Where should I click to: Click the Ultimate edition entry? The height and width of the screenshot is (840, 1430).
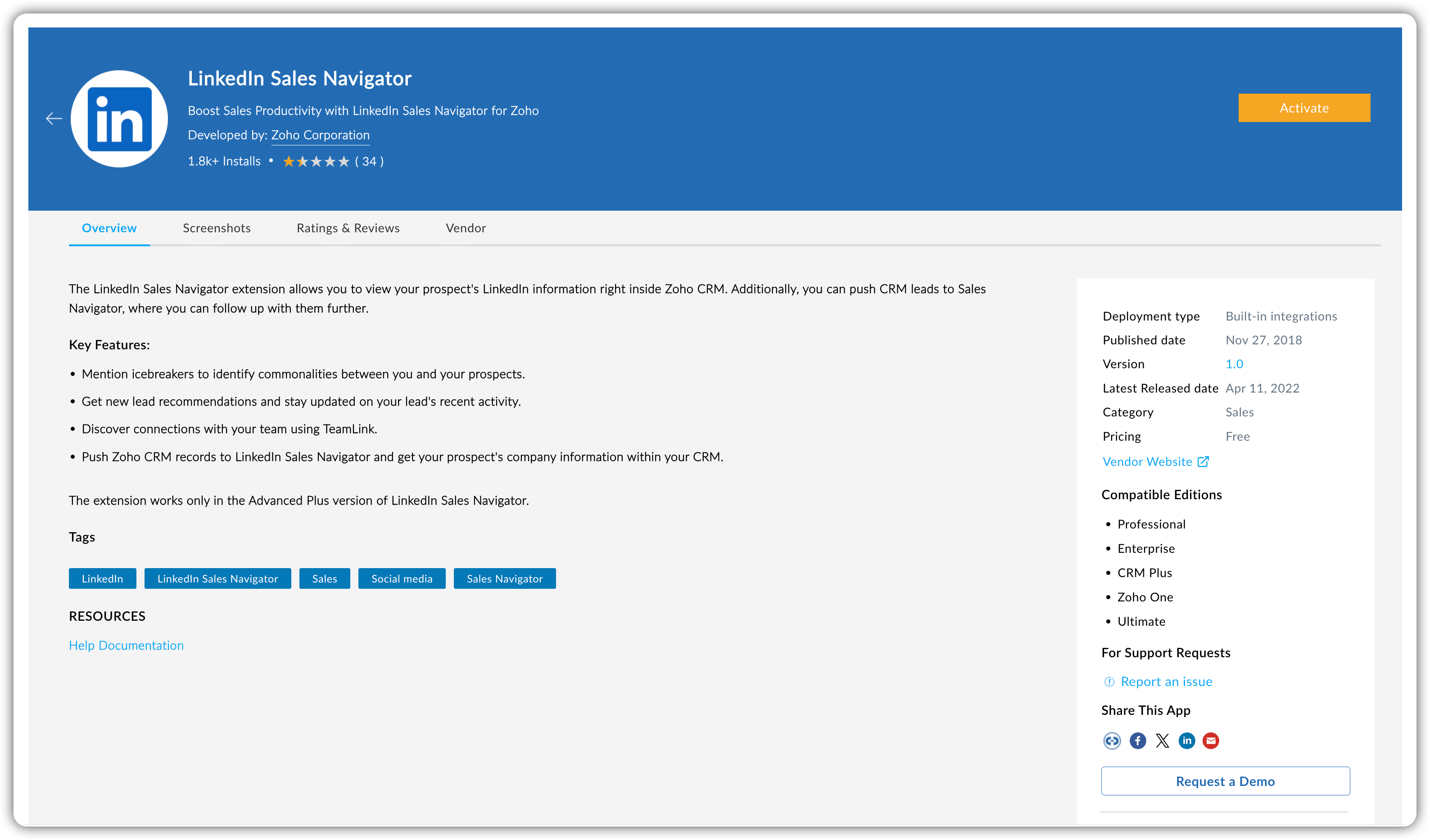pos(1141,622)
